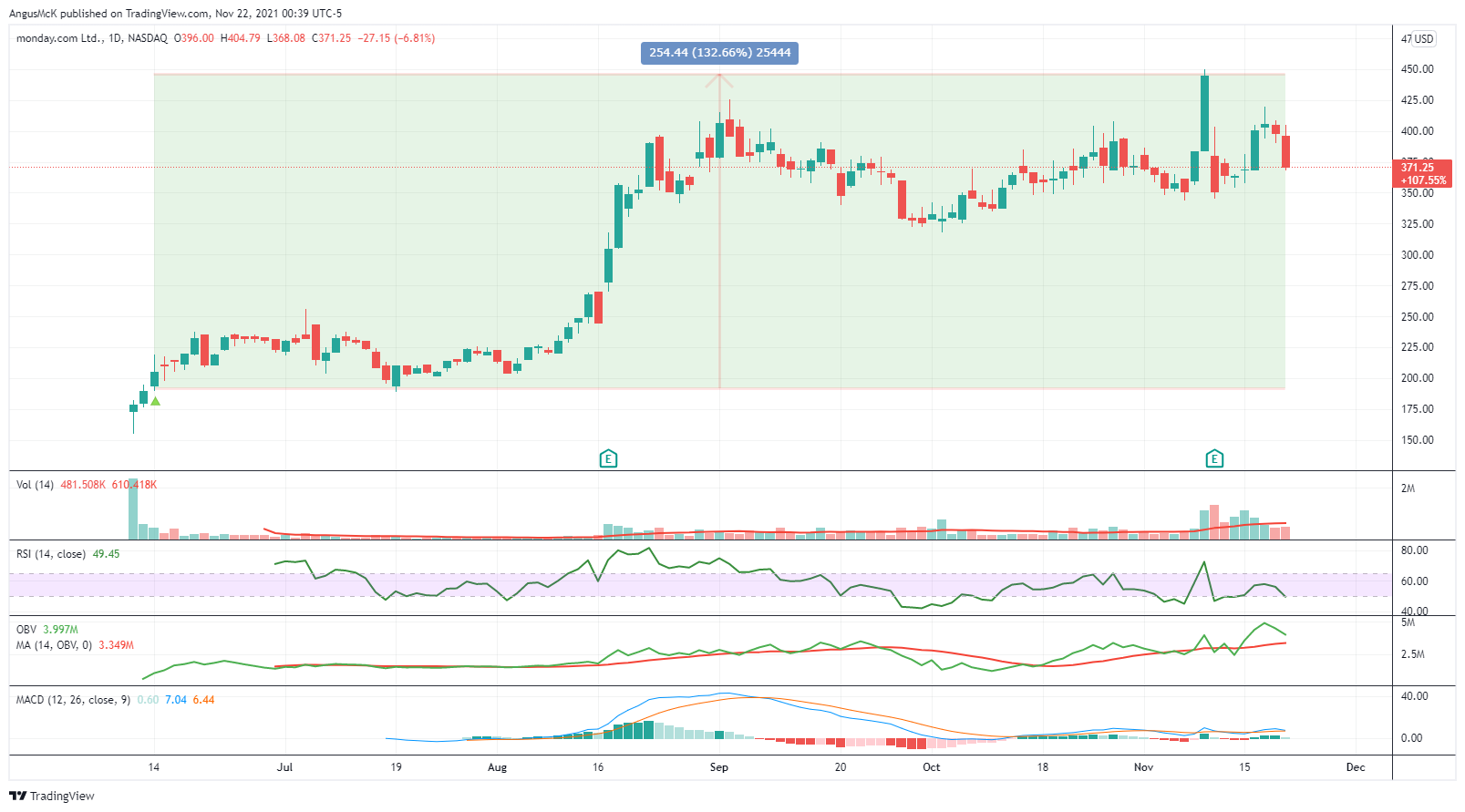Click the Dec label on time axis

(1356, 767)
